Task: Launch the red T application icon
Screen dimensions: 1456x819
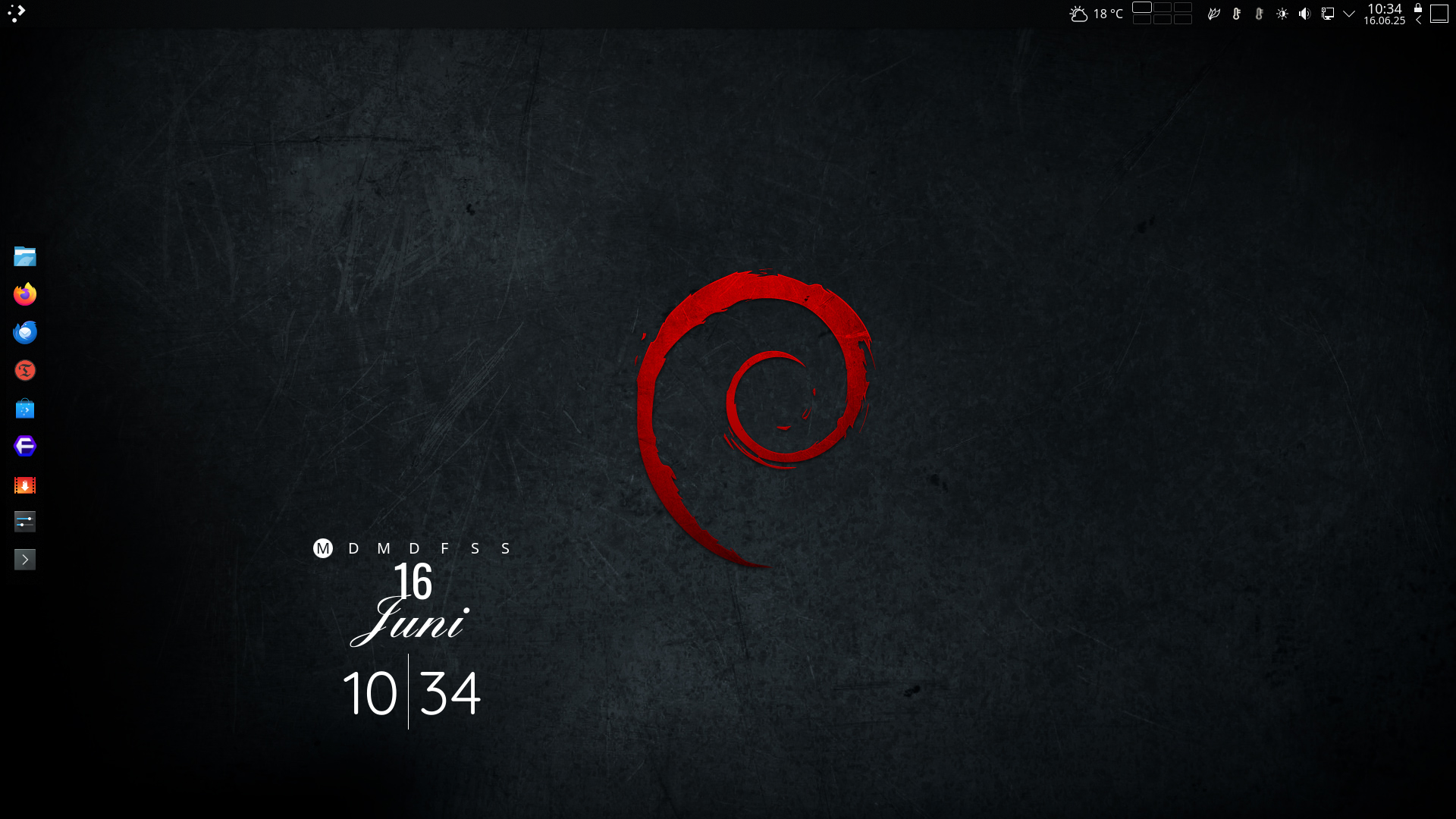Action: [x=25, y=370]
